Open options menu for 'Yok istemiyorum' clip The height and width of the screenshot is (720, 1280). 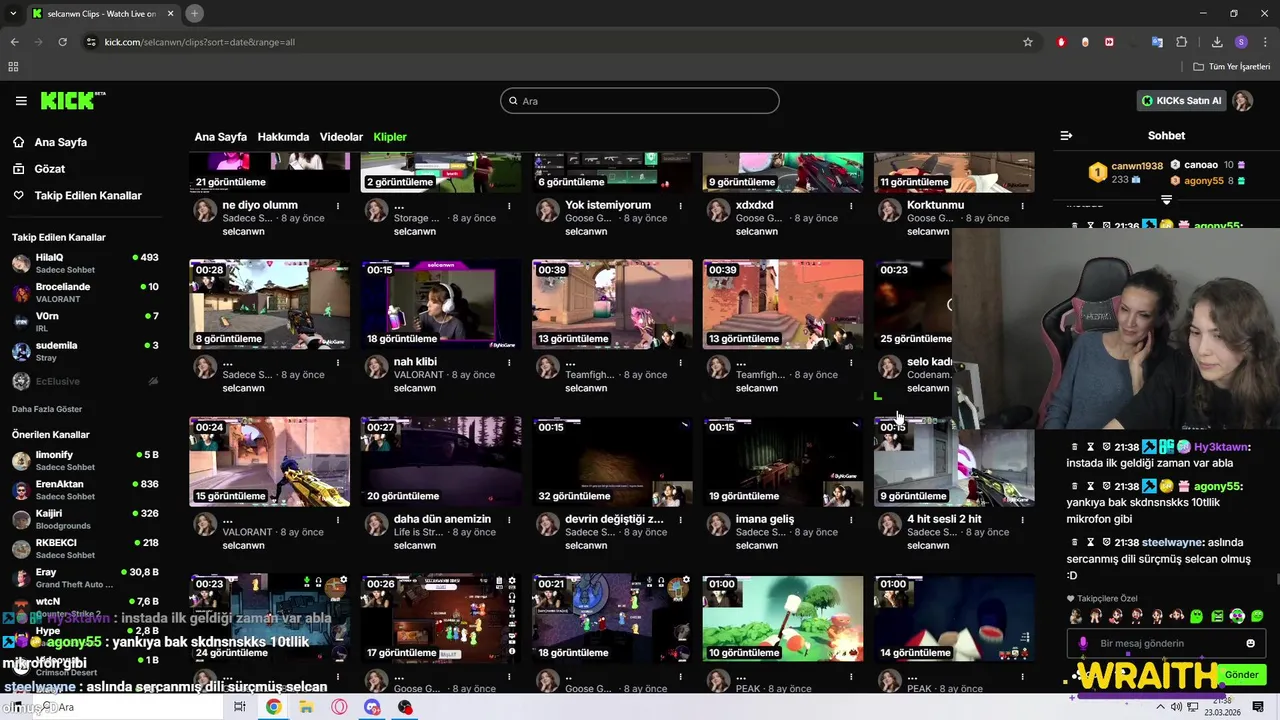(680, 206)
